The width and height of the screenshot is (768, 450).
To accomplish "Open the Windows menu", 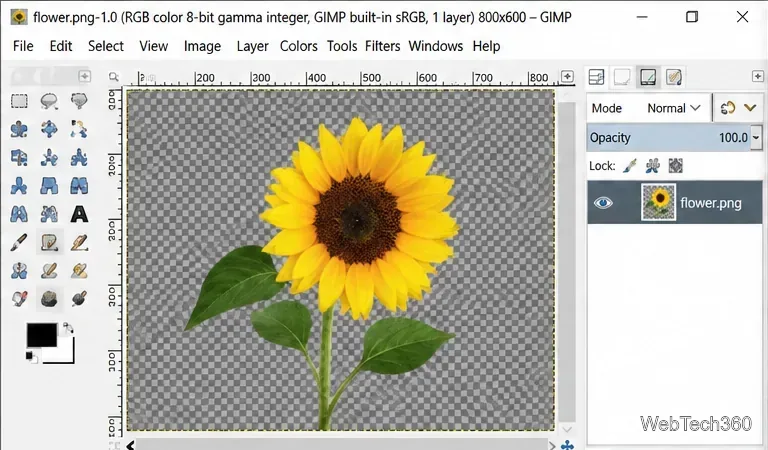I will 436,46.
